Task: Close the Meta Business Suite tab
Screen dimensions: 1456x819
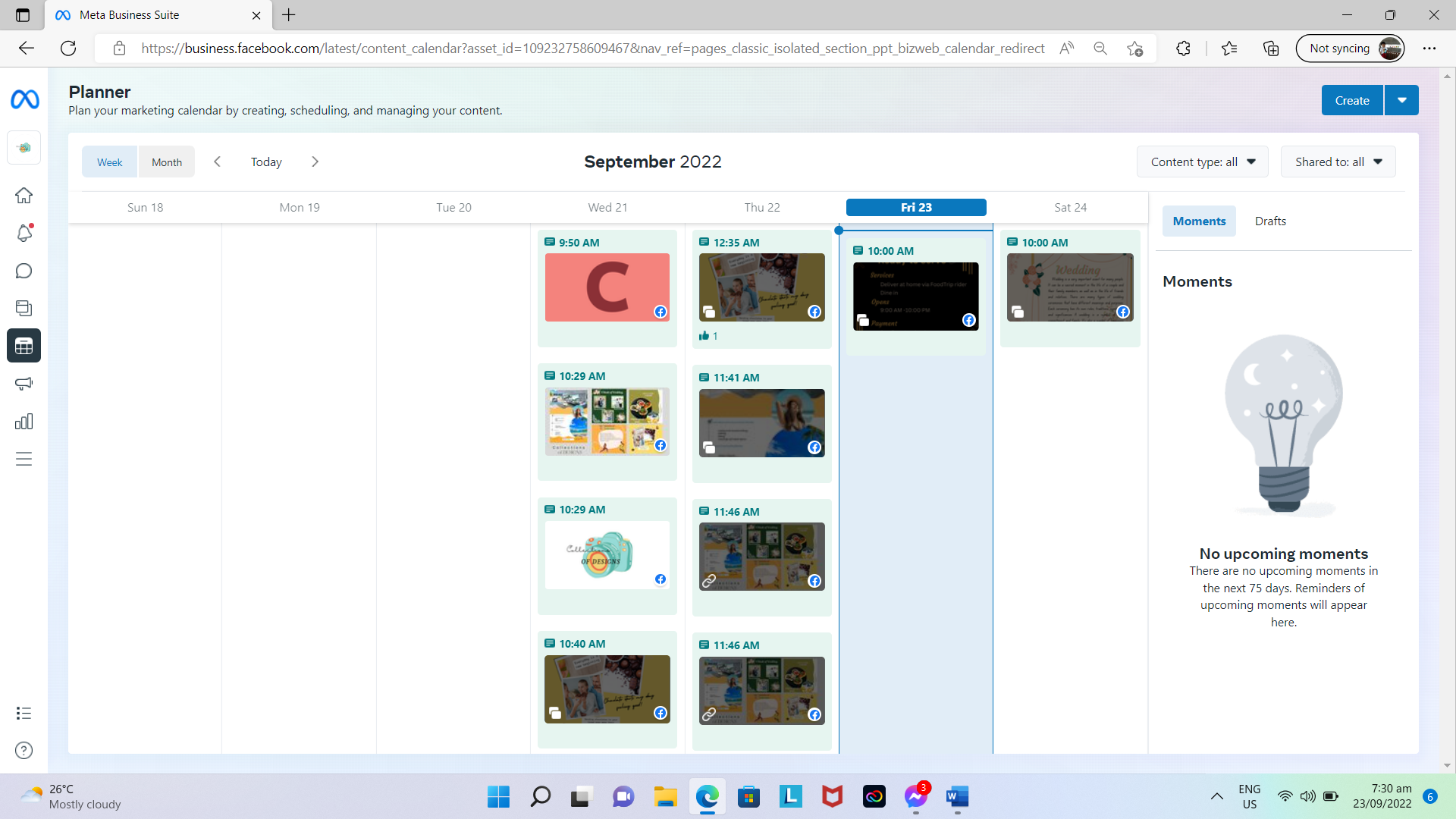Action: coord(256,15)
